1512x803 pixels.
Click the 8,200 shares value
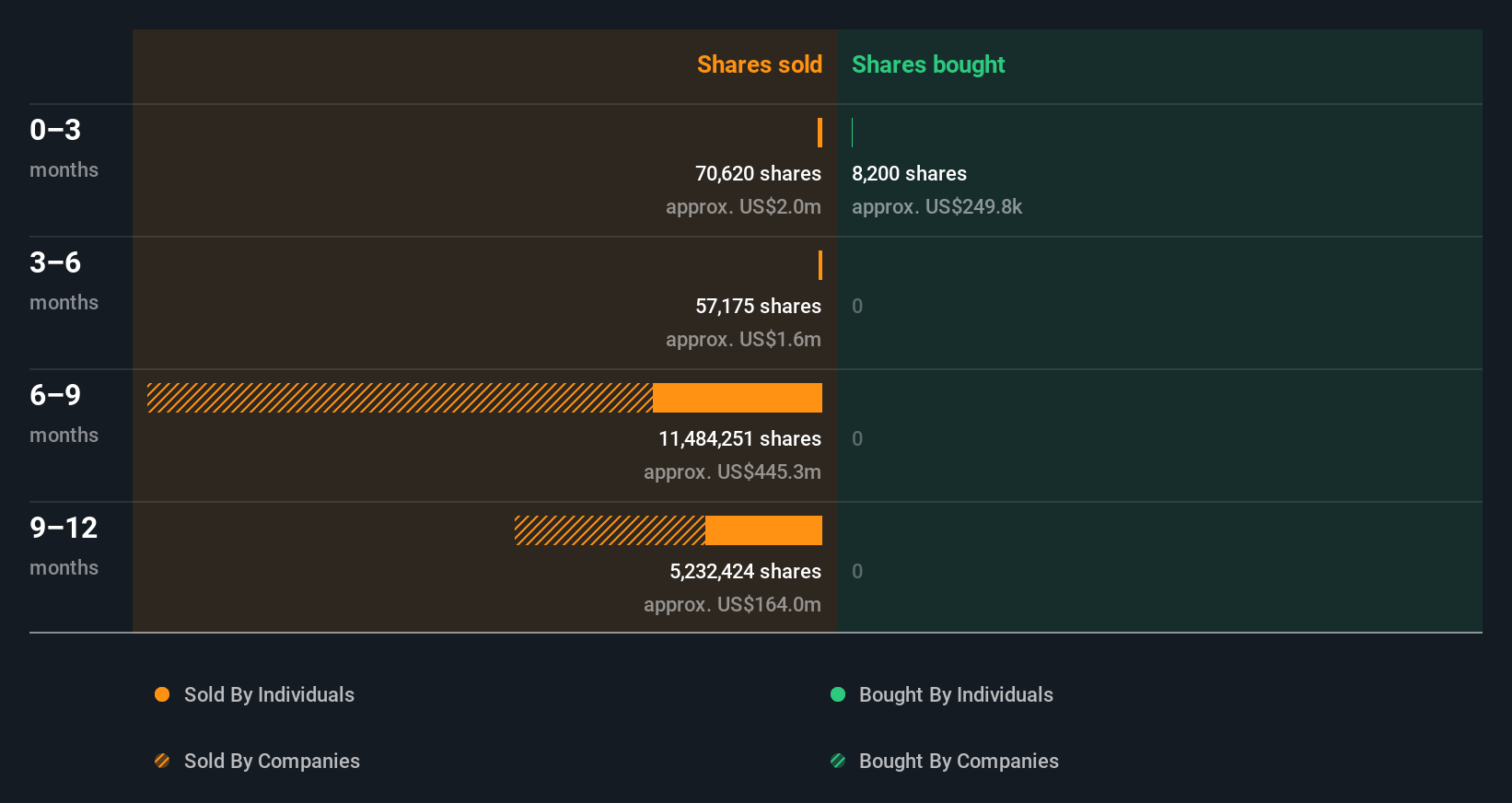[909, 173]
